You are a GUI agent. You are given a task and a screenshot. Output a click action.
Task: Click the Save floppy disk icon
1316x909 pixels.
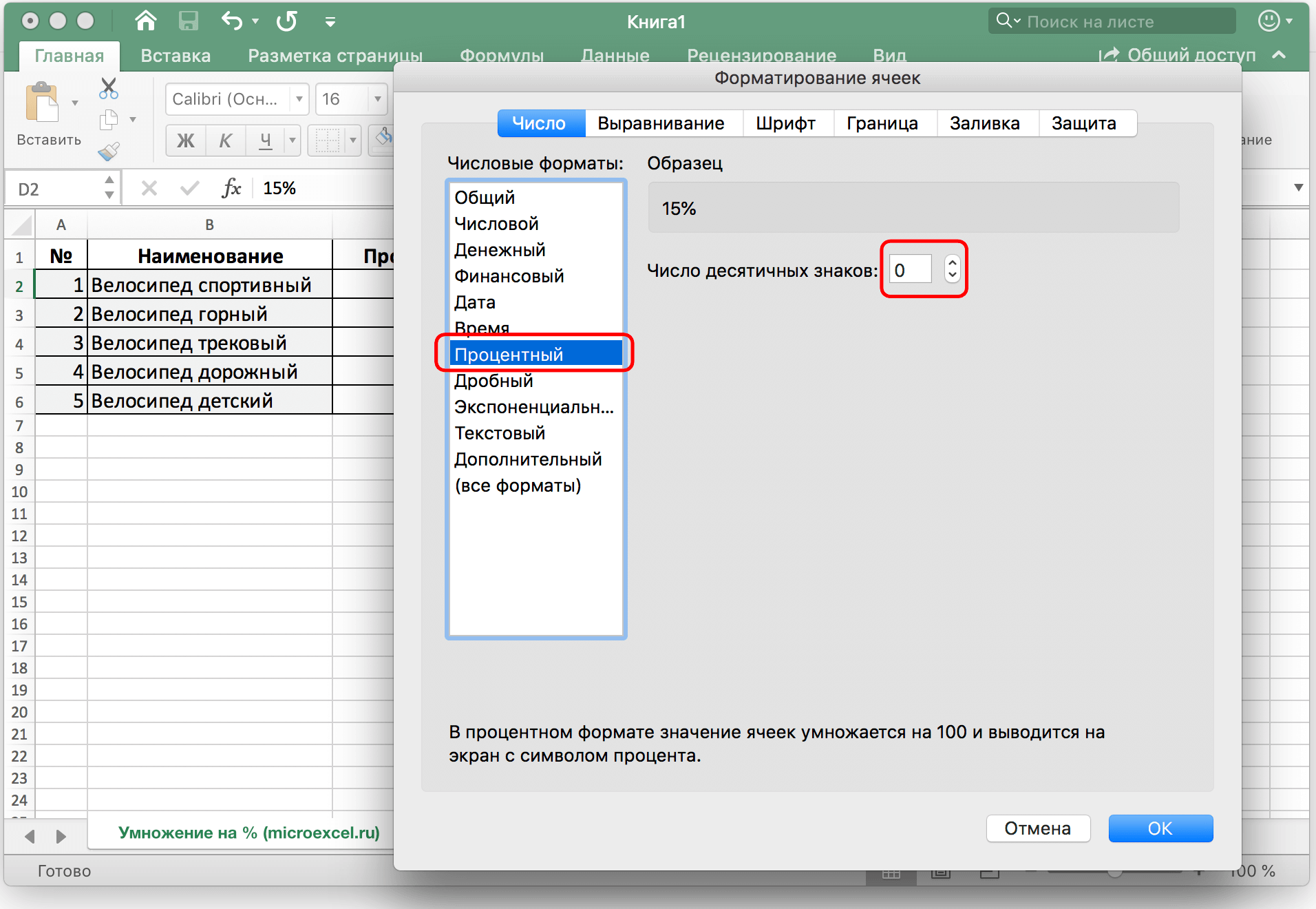188,21
